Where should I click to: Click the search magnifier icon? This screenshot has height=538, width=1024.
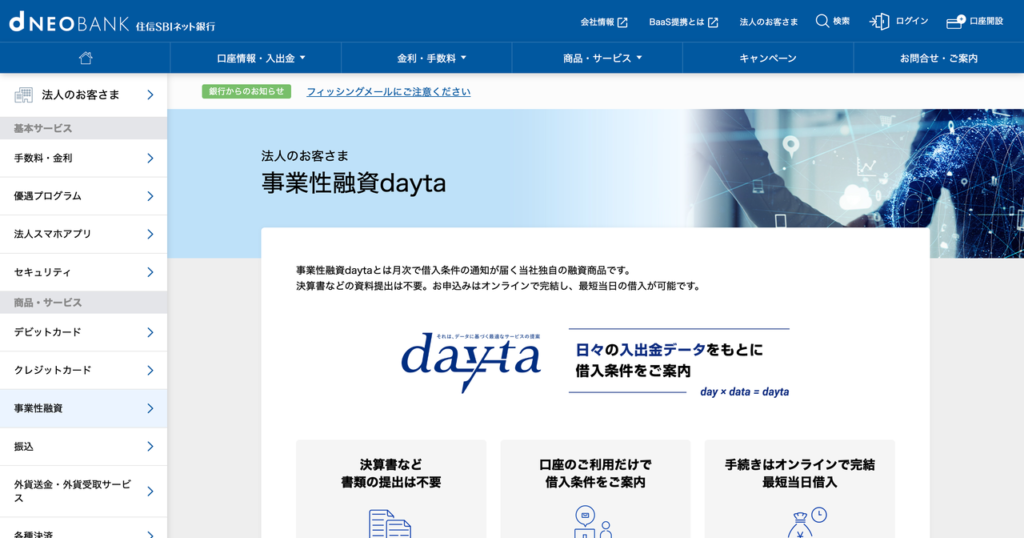coord(822,21)
